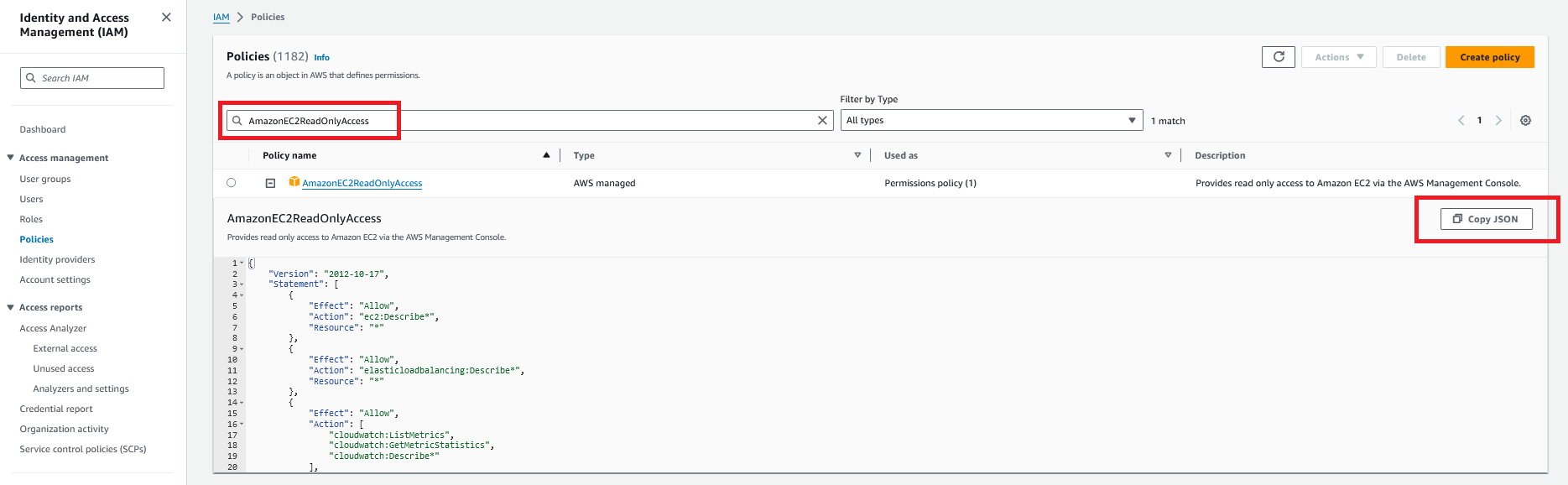Click the Create policy button

point(1490,57)
